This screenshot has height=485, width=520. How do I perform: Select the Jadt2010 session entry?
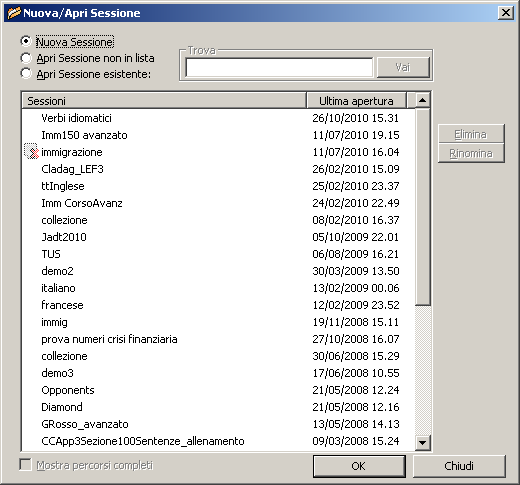tap(219, 237)
